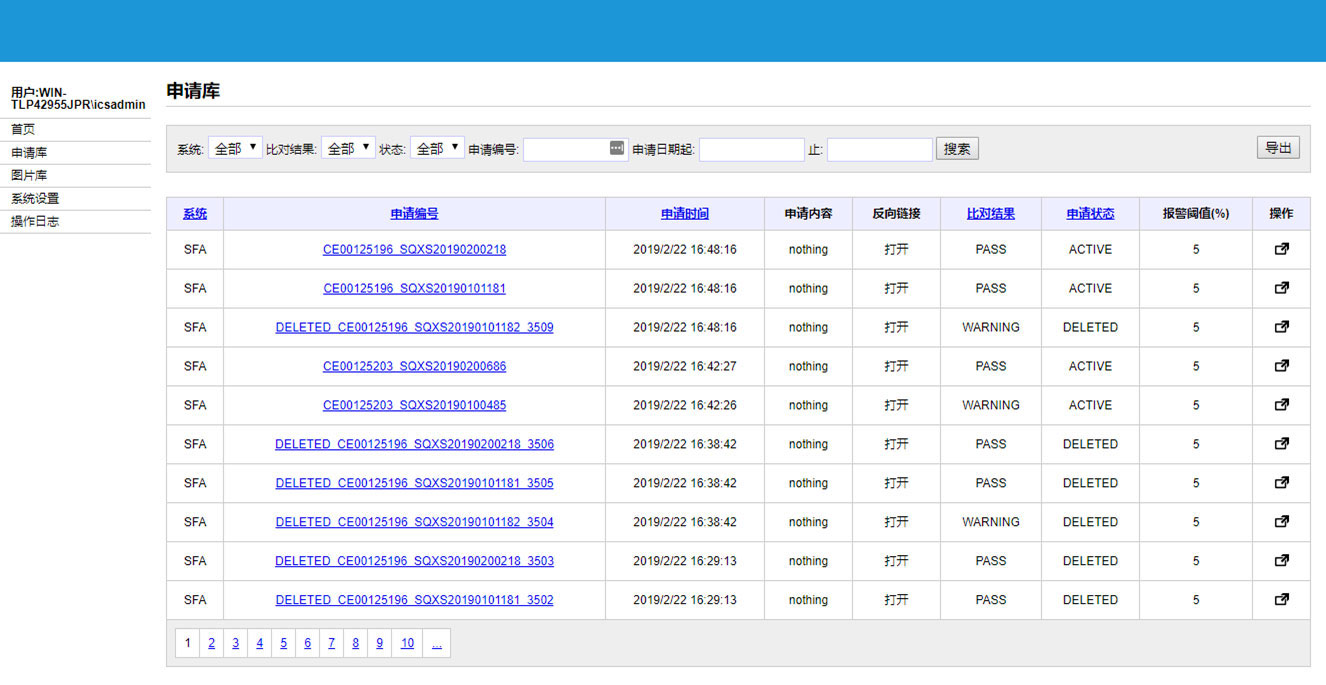Open application link CE00125196_SQXS20190101181
Image resolution: width=1326 pixels, height=685 pixels.
[x=414, y=289]
